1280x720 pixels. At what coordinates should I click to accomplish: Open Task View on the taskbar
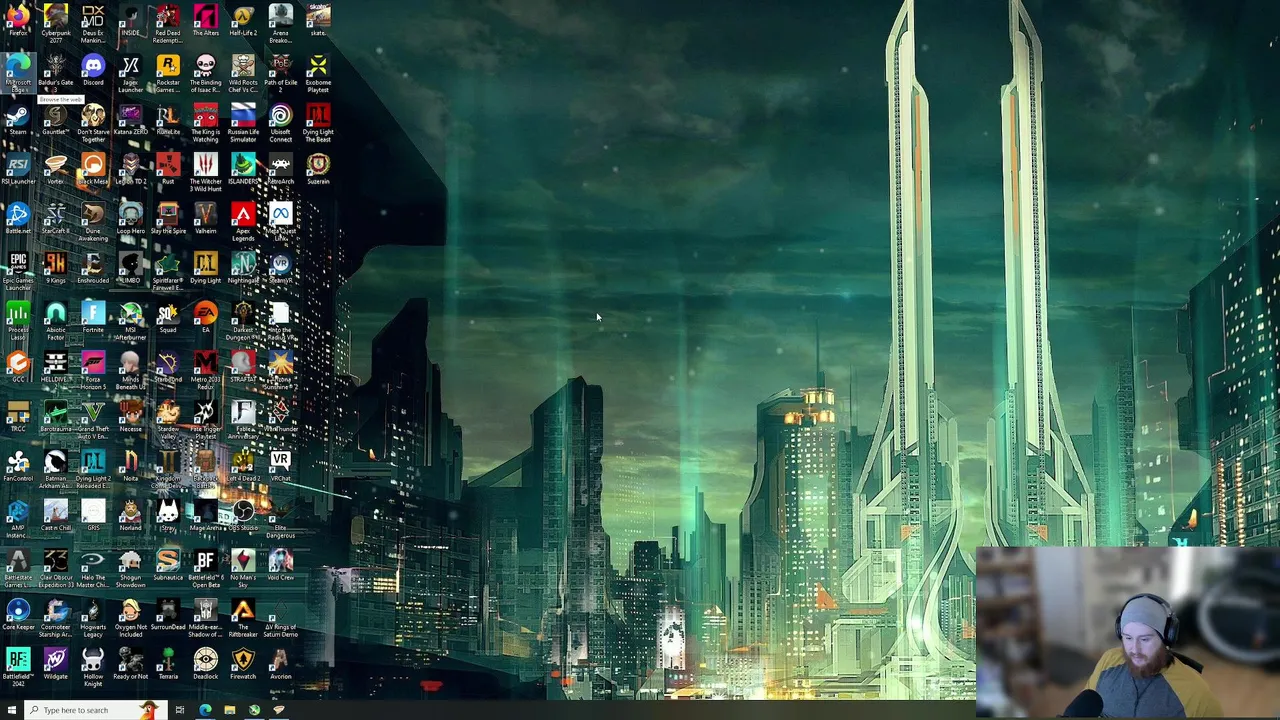point(179,710)
